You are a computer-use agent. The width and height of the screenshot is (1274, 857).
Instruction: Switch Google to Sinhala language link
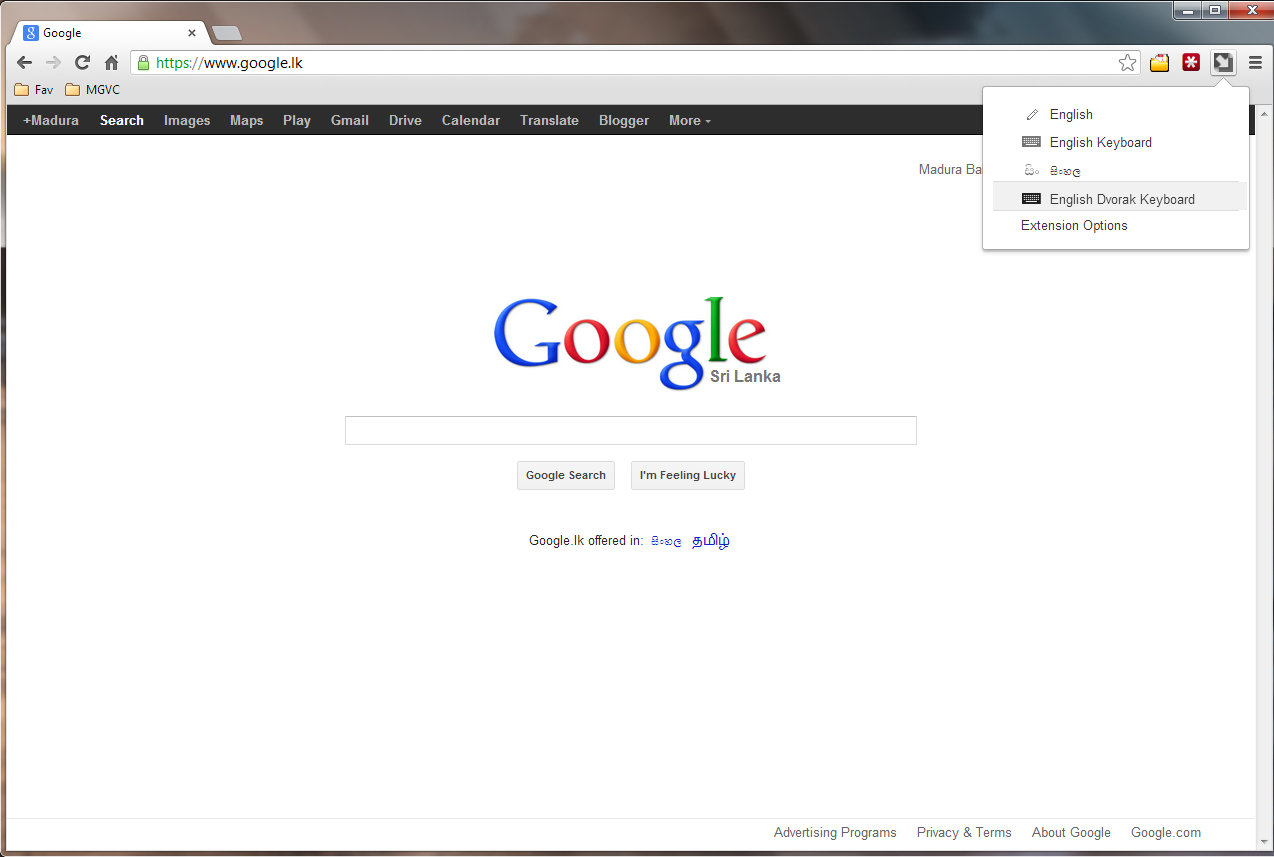[666, 541]
